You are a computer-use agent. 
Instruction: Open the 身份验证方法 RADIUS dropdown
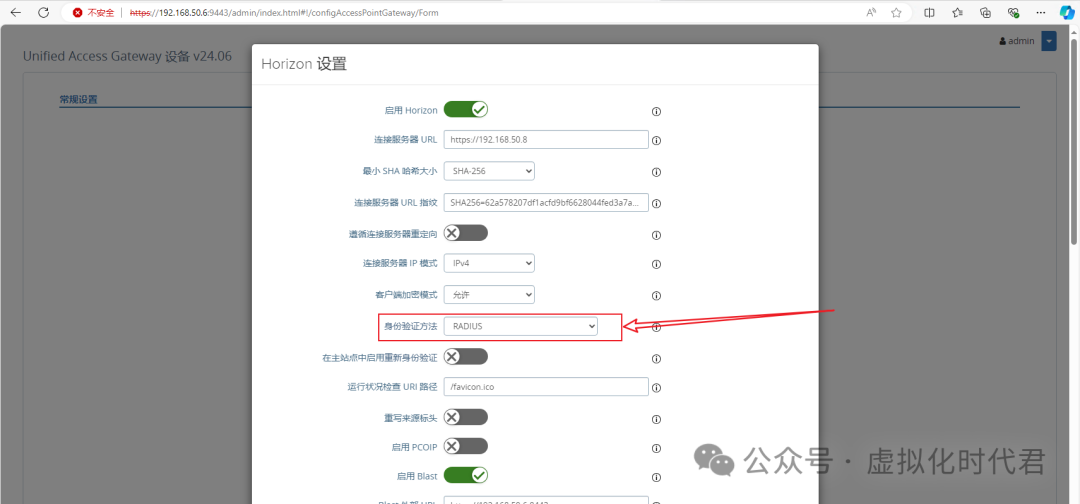[521, 326]
